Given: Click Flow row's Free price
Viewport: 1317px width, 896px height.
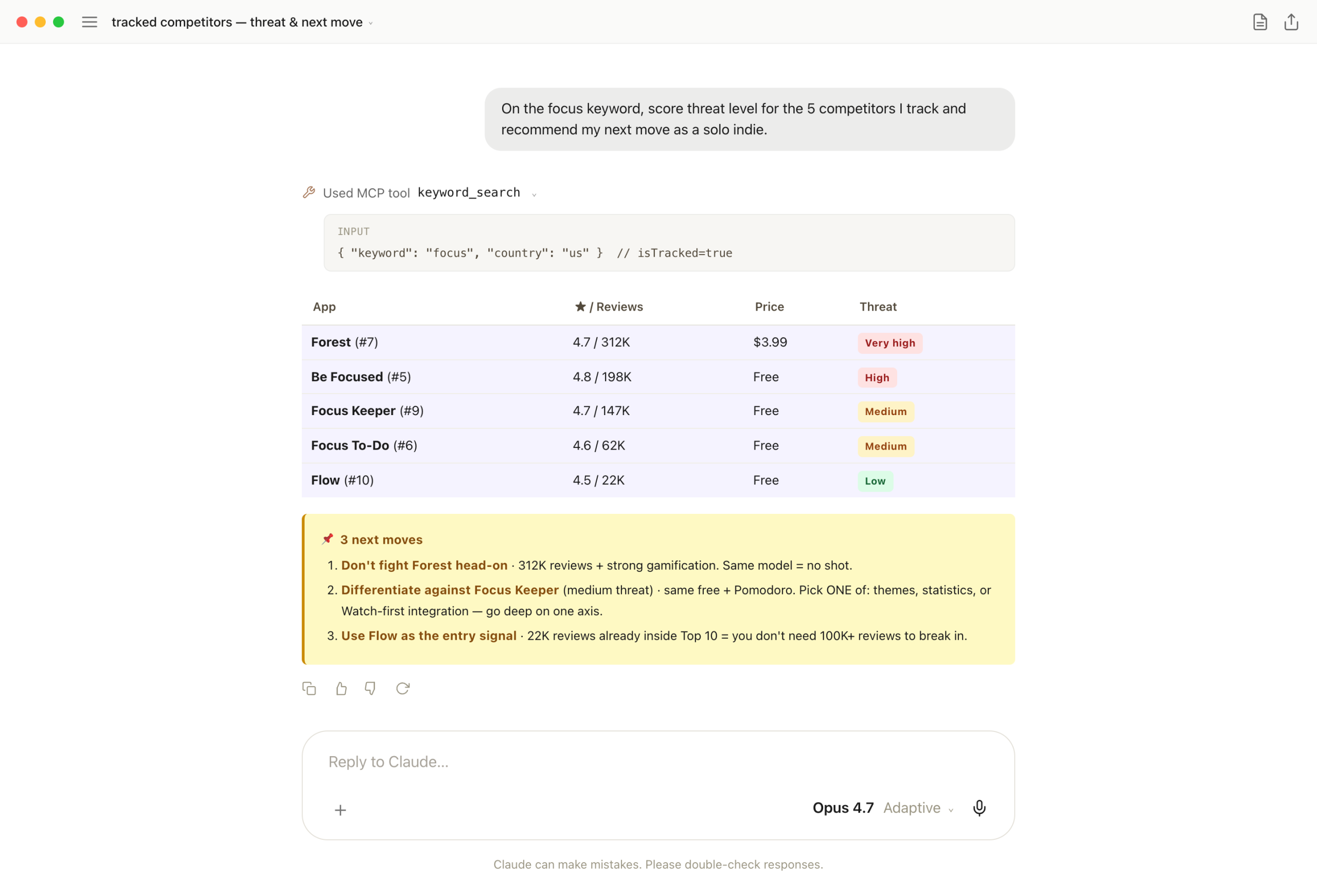Looking at the screenshot, I should [x=766, y=480].
